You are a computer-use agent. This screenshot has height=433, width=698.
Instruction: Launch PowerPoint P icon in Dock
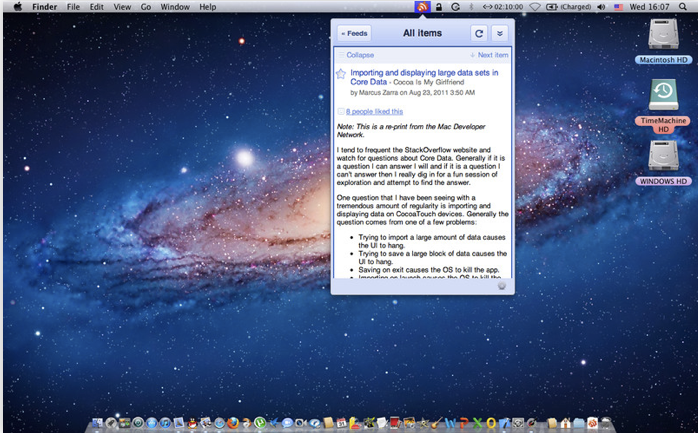click(x=464, y=423)
